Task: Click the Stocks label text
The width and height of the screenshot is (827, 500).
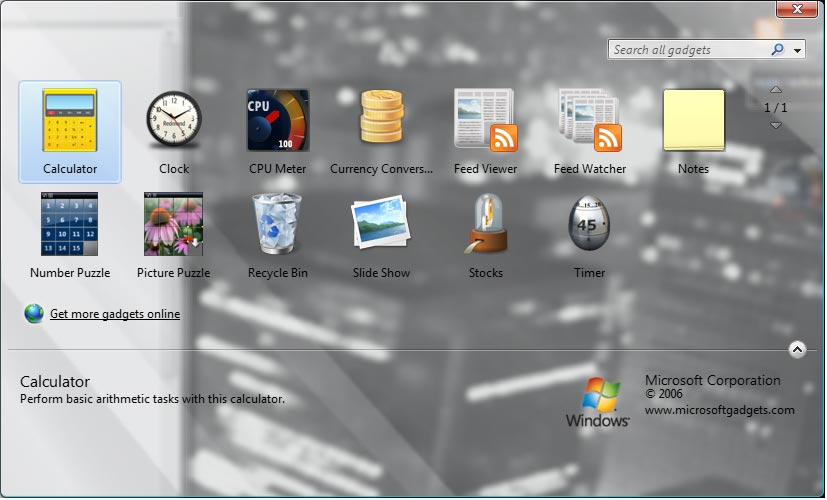Action: [486, 273]
